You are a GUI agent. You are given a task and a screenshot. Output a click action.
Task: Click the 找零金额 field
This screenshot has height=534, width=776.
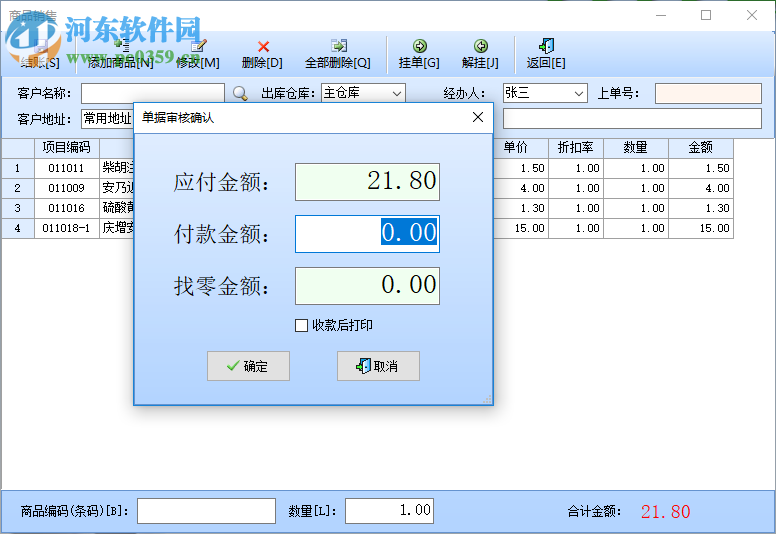point(367,286)
